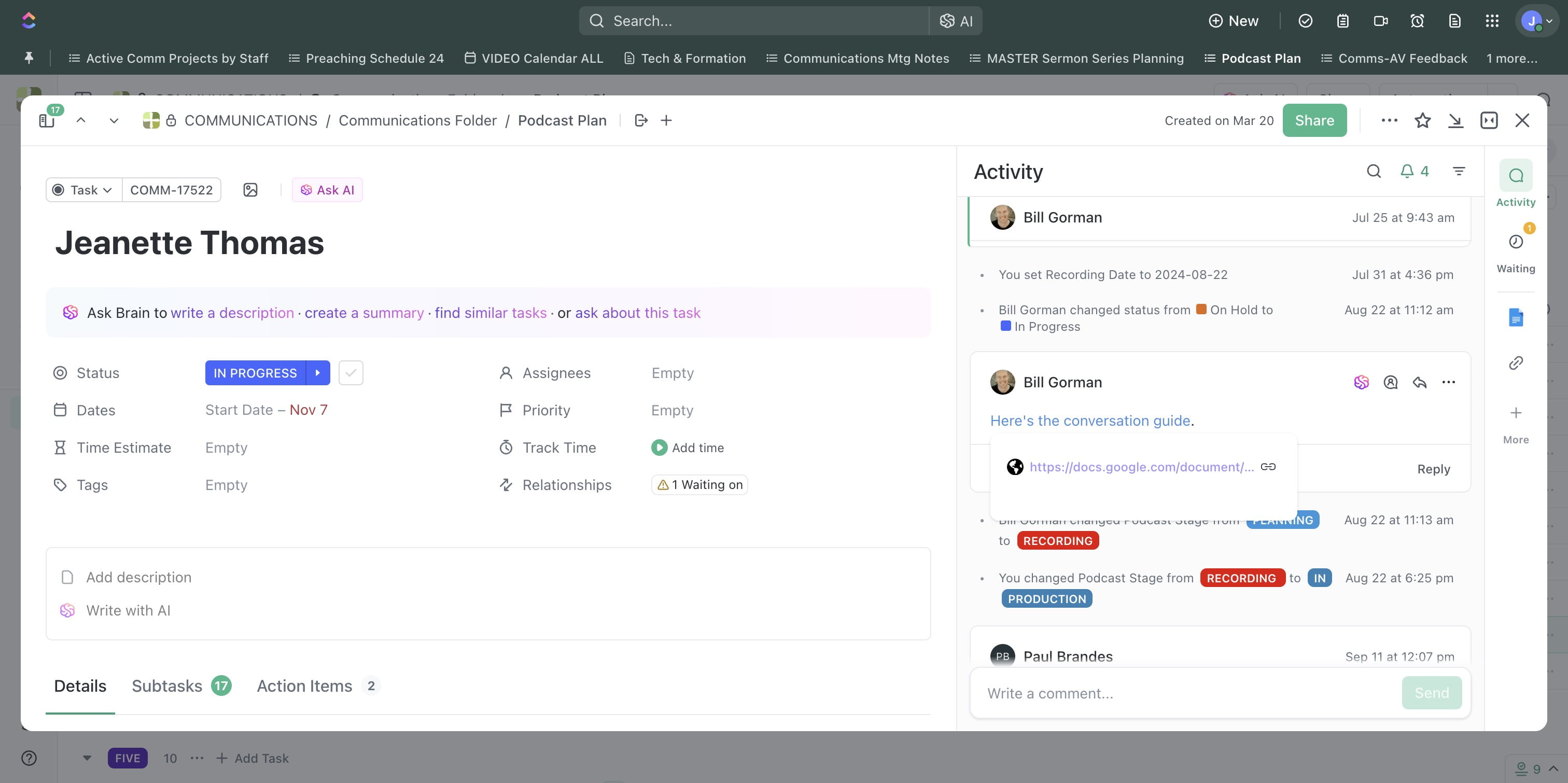Image resolution: width=1568 pixels, height=783 pixels.
Task: Click the move task icon after Podcast Plan
Action: pyautogui.click(x=641, y=120)
